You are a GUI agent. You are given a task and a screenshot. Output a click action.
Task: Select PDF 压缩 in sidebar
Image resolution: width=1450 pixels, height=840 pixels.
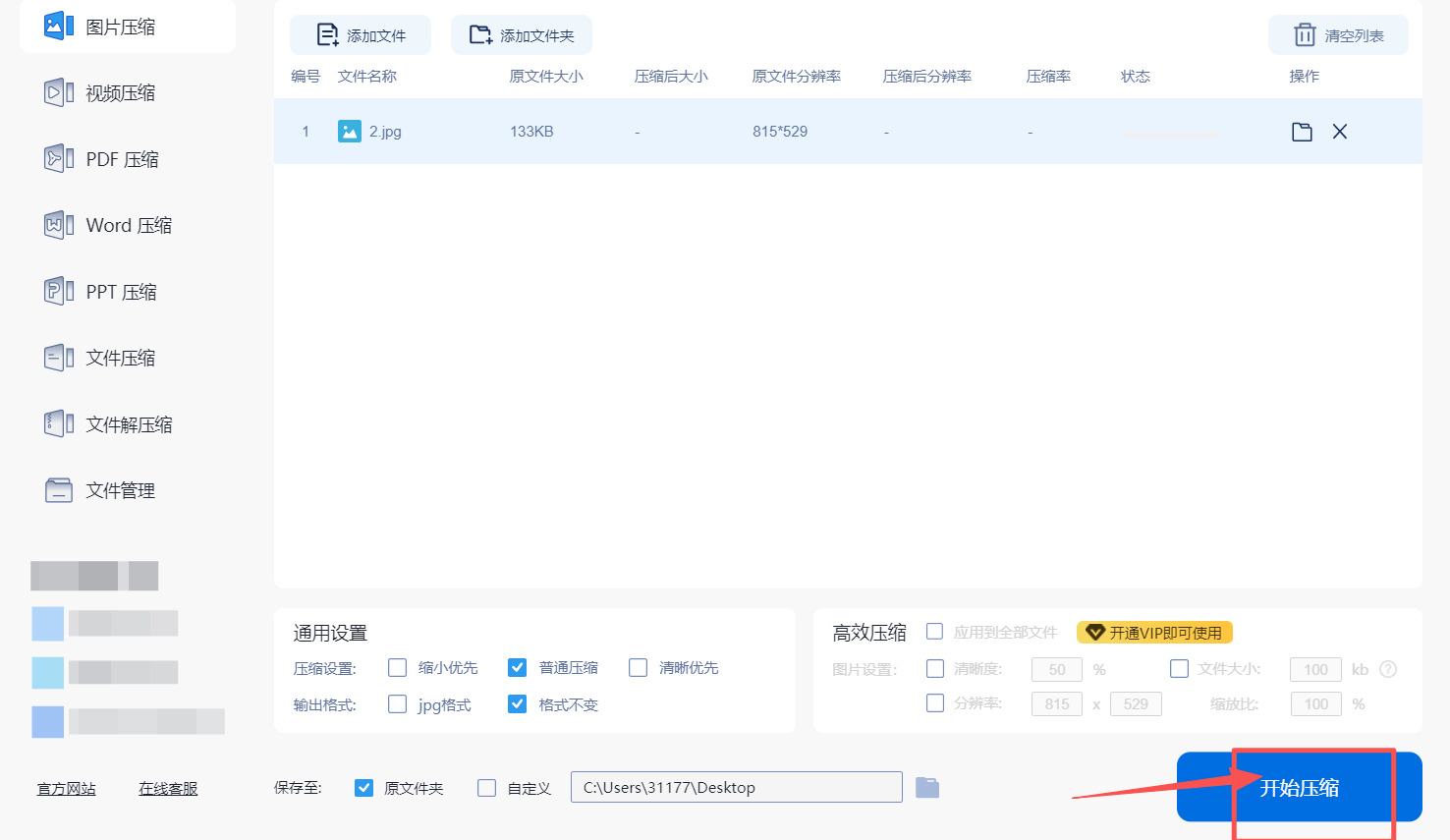tap(121, 159)
